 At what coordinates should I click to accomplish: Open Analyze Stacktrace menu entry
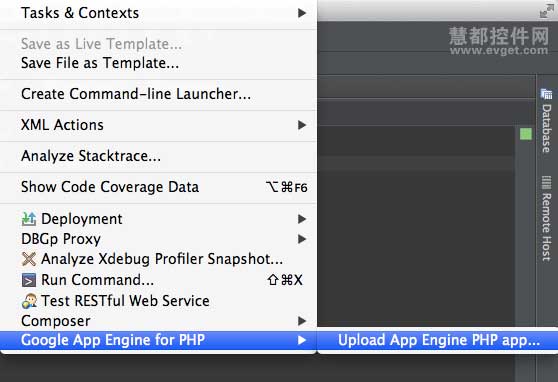(x=158, y=156)
